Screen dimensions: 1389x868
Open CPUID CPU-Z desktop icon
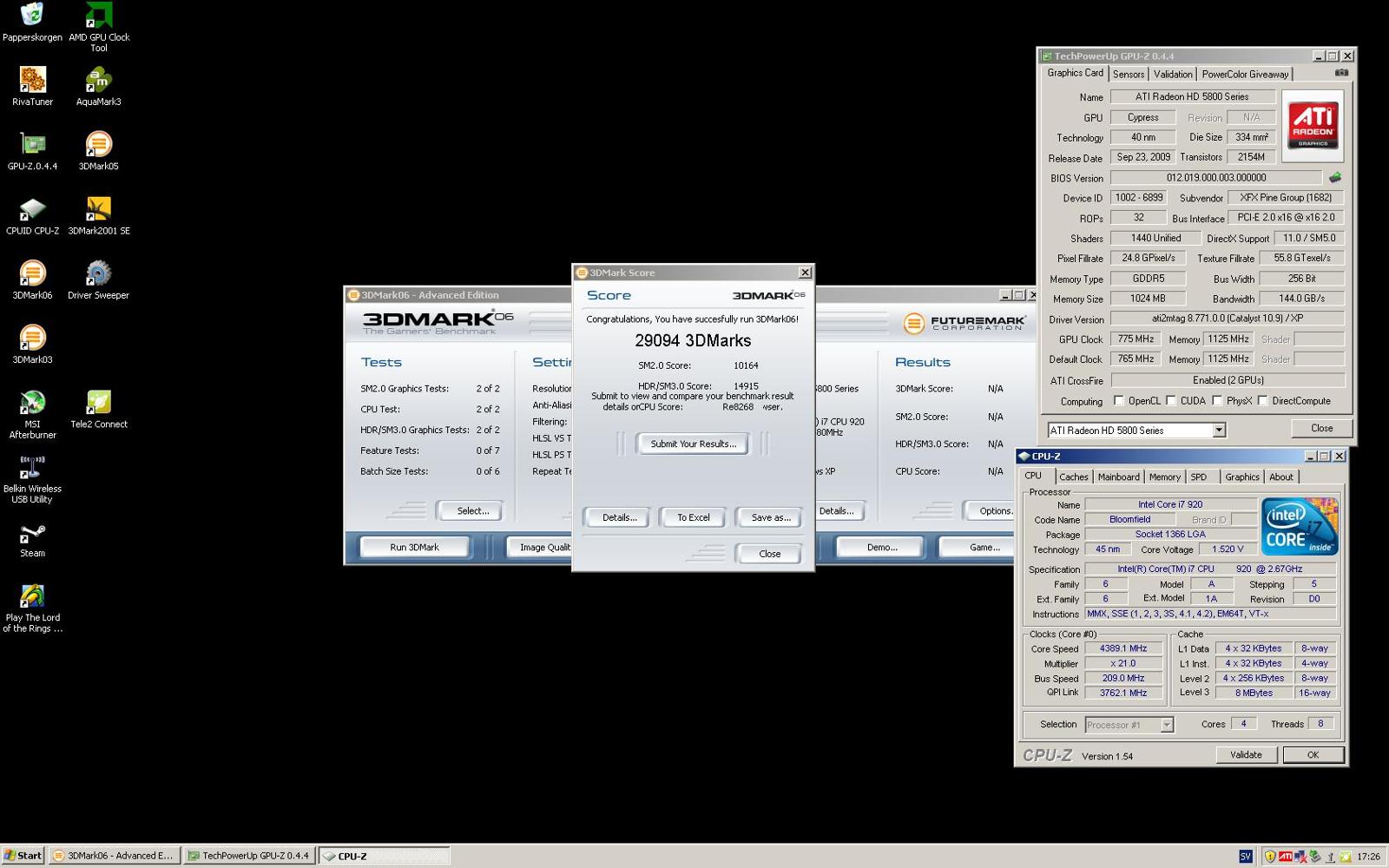click(32, 216)
